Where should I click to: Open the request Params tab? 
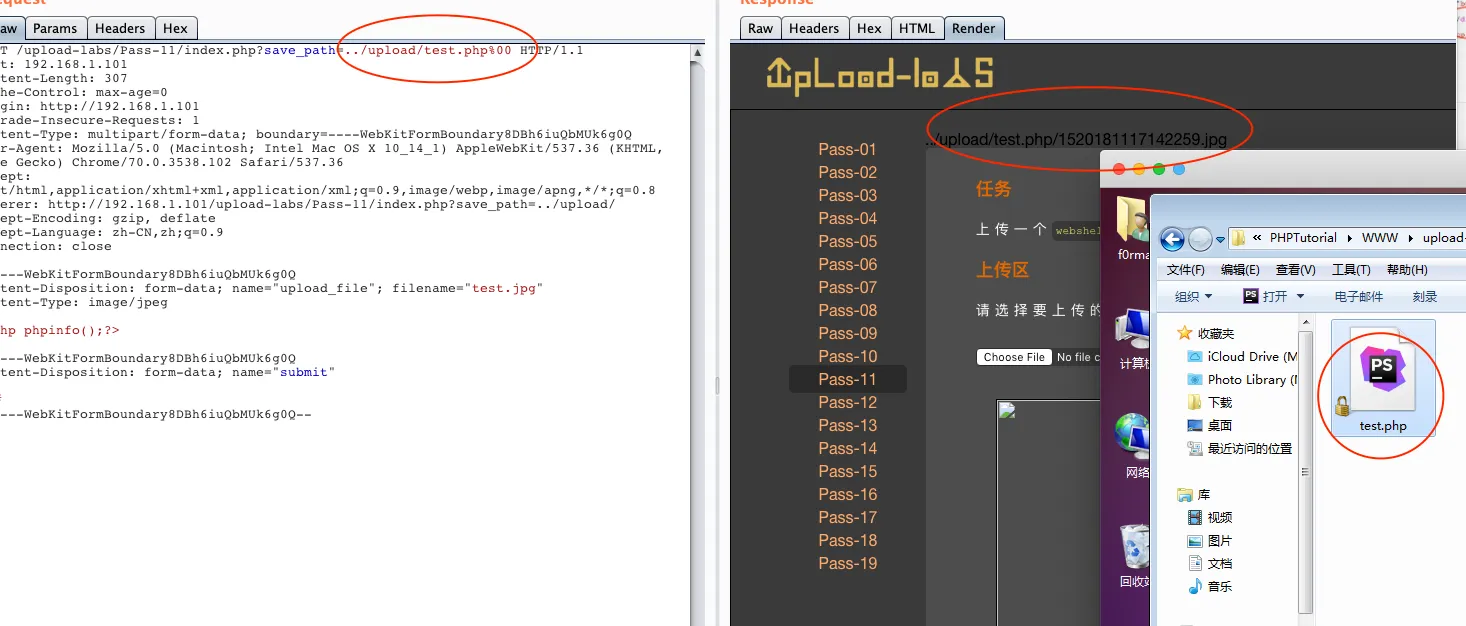(55, 29)
